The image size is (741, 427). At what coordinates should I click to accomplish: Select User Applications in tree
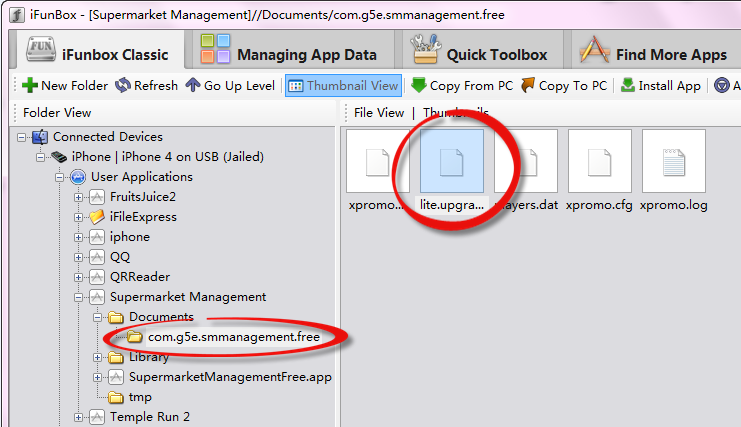click(142, 177)
